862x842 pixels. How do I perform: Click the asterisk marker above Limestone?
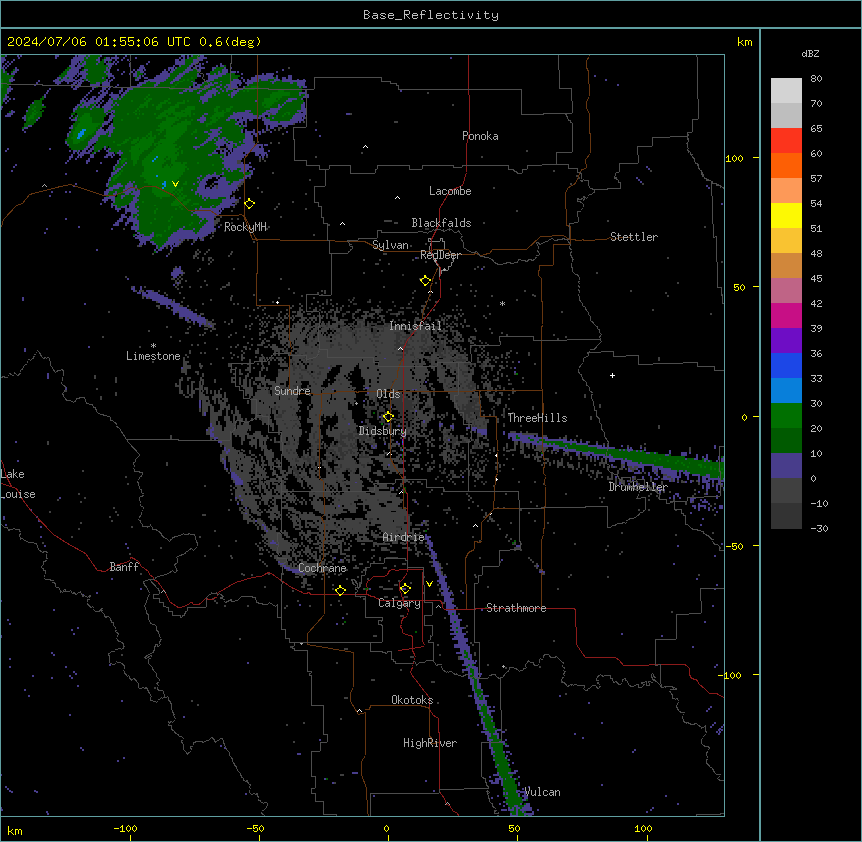pyautogui.click(x=153, y=346)
